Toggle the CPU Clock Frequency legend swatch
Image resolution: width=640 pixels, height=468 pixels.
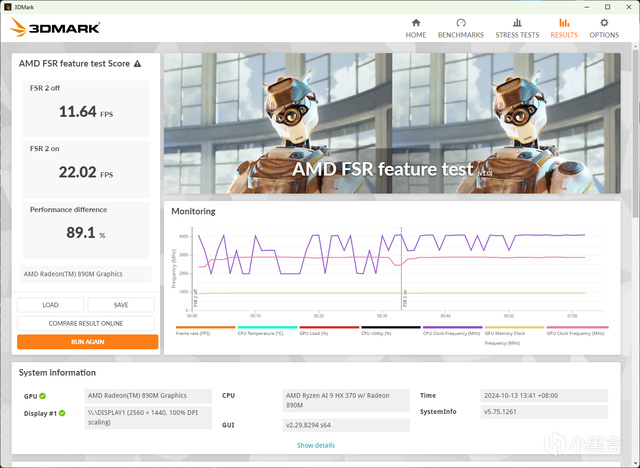[x=453, y=327]
